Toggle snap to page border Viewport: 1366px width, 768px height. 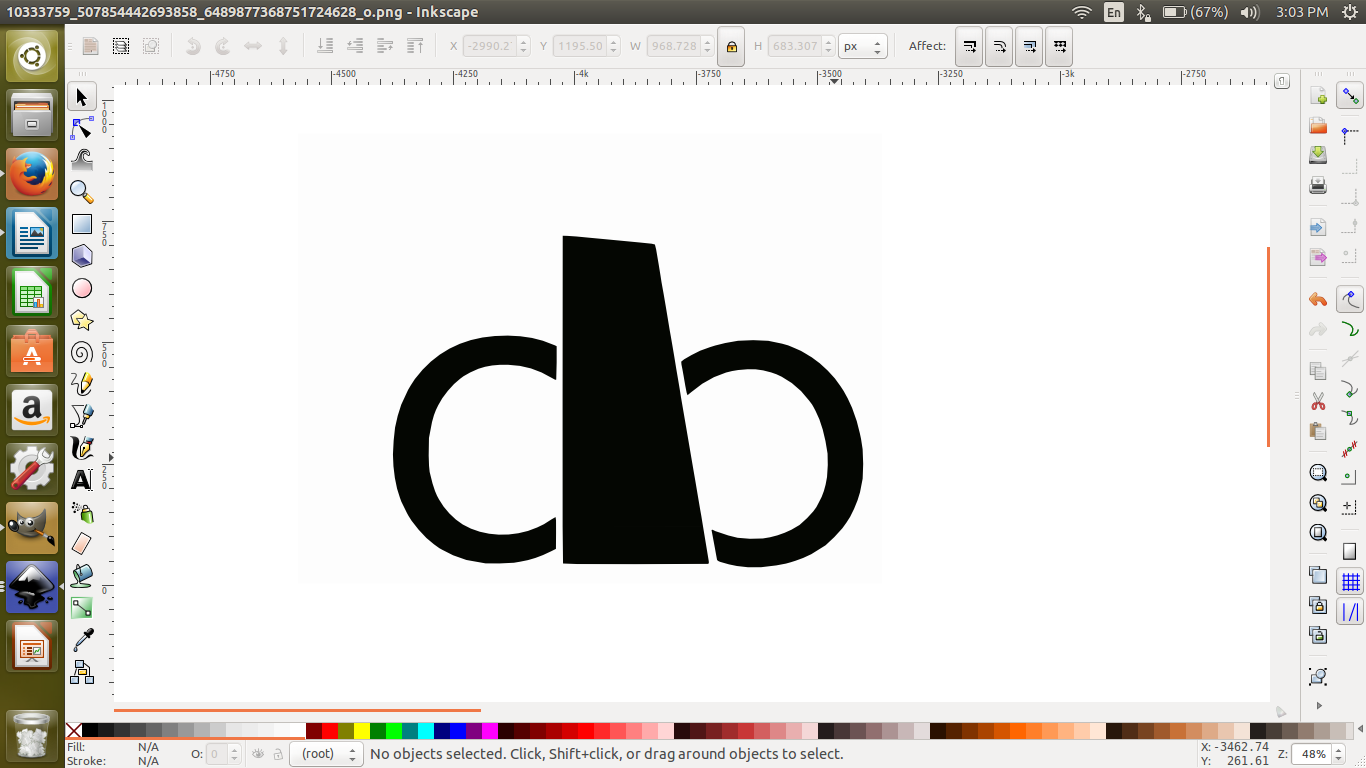pyautogui.click(x=1351, y=551)
